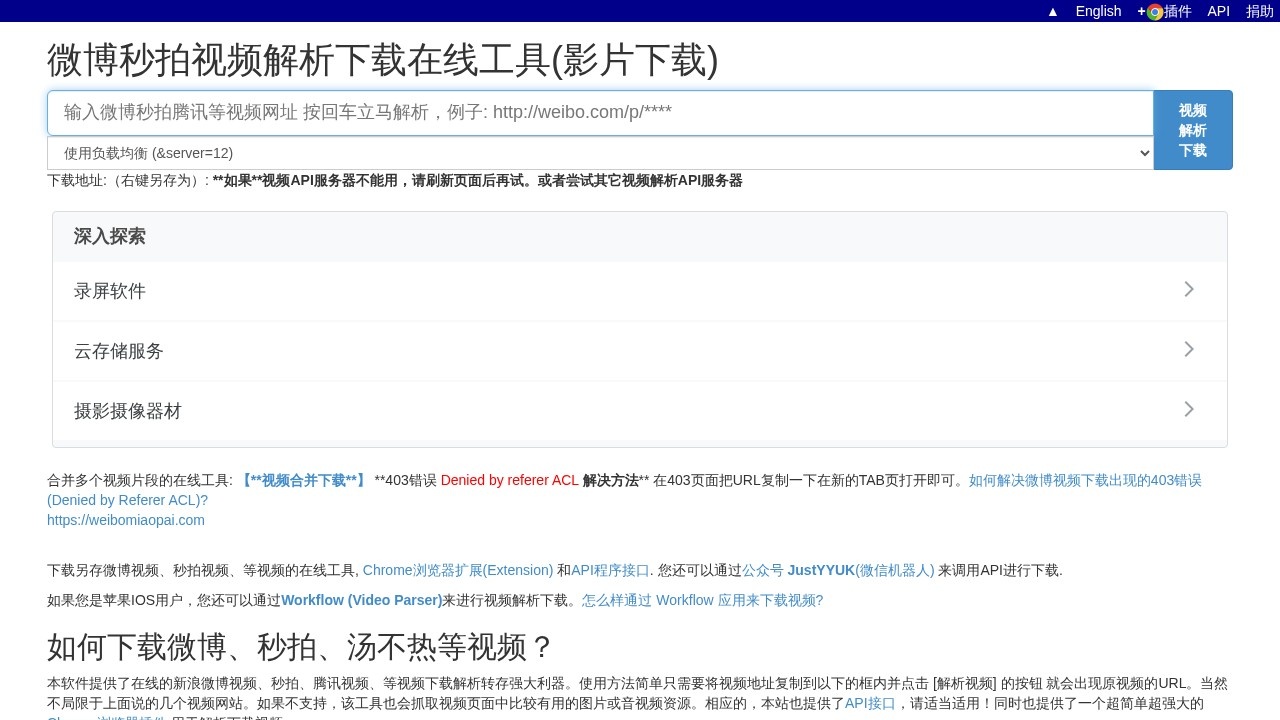Click the chevron arrow on 录屏软件 row
1280x720 pixels.
coord(1189,289)
